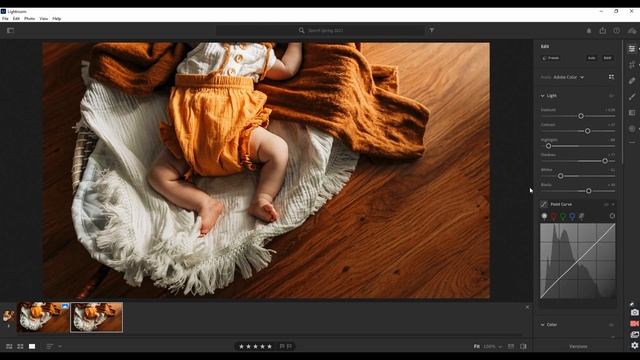Image resolution: width=640 pixels, height=360 pixels.
Task: Click the B&W button
Action: [607, 58]
